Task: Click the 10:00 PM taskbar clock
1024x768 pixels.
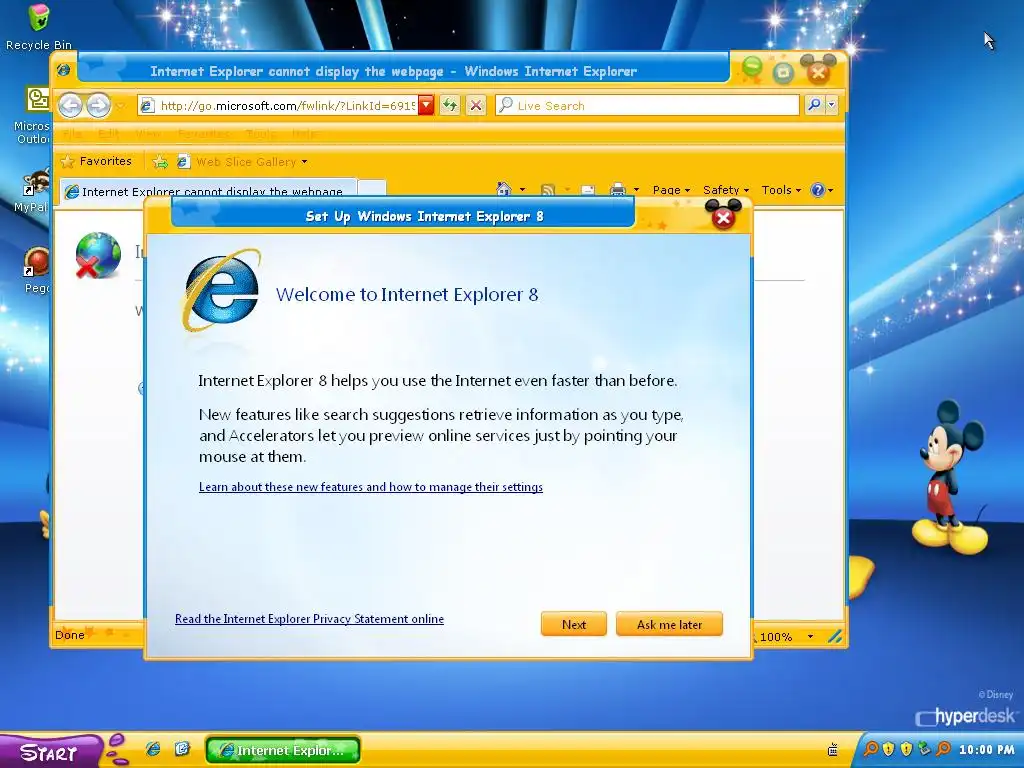Action: click(x=986, y=750)
